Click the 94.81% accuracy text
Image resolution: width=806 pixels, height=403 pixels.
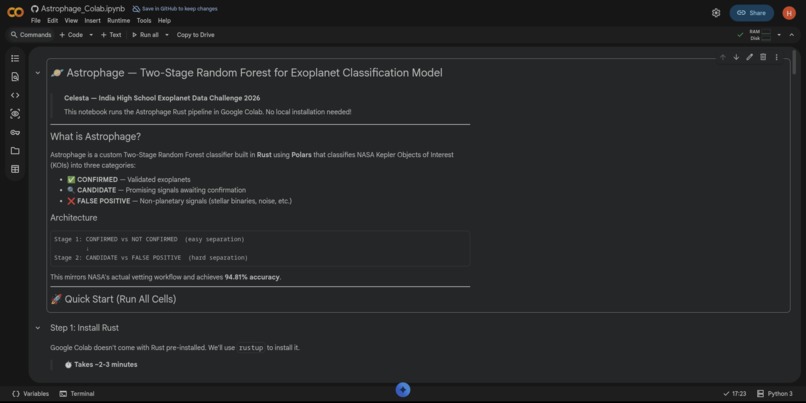point(252,277)
